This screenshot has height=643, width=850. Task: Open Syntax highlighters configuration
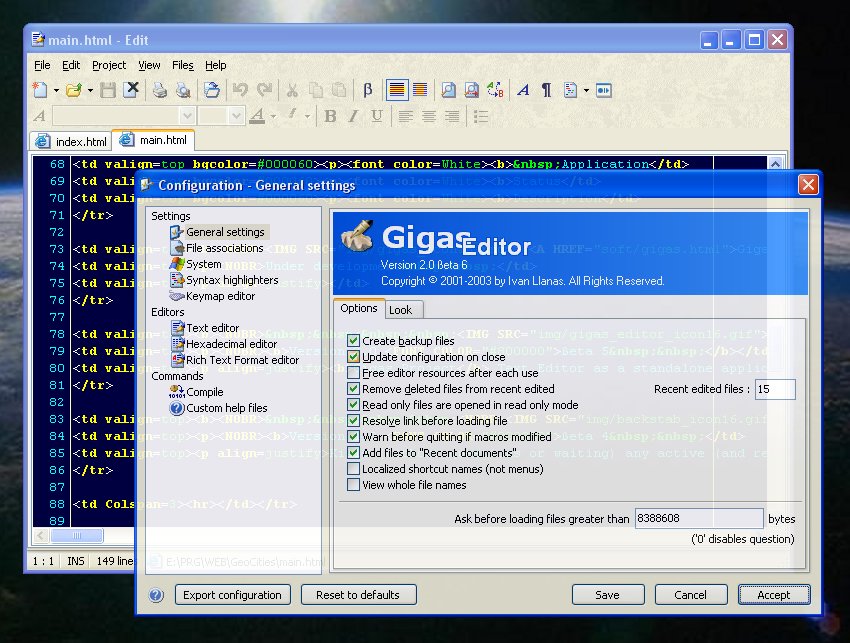click(234, 279)
